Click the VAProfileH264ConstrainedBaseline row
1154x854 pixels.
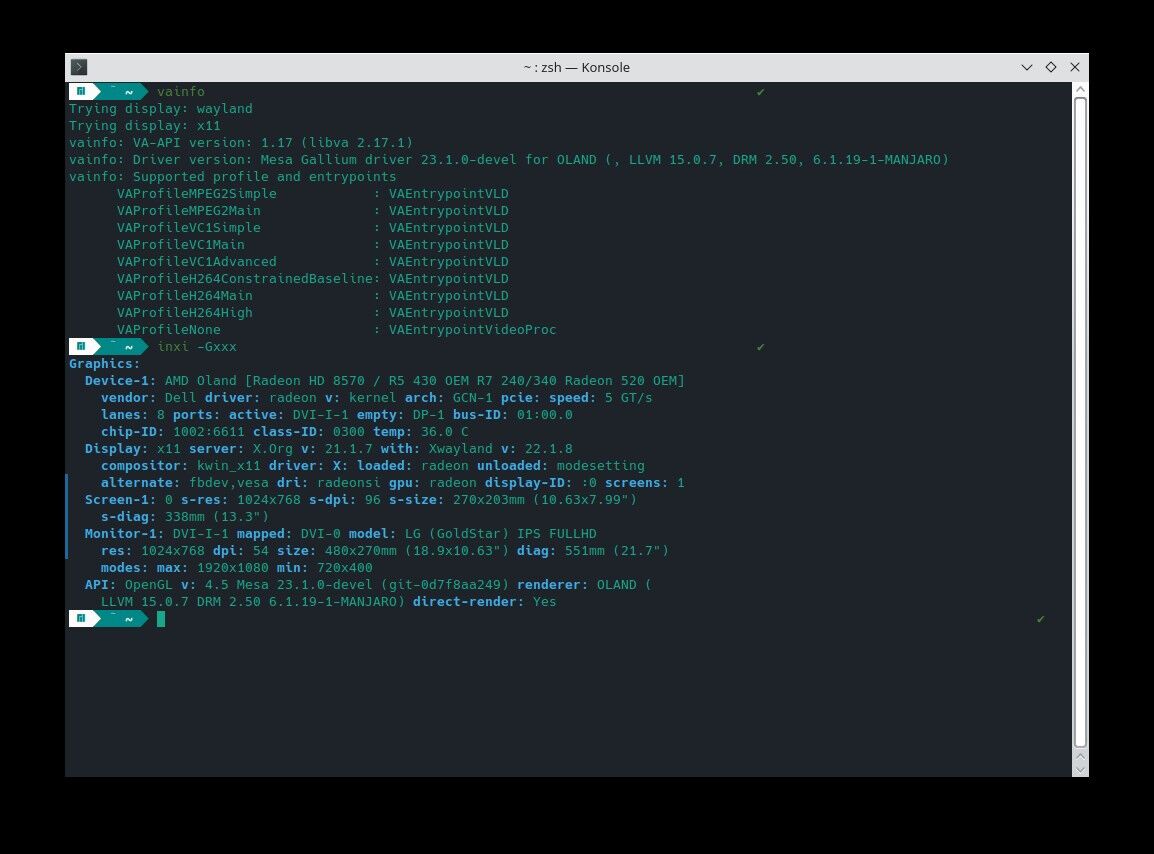[313, 278]
